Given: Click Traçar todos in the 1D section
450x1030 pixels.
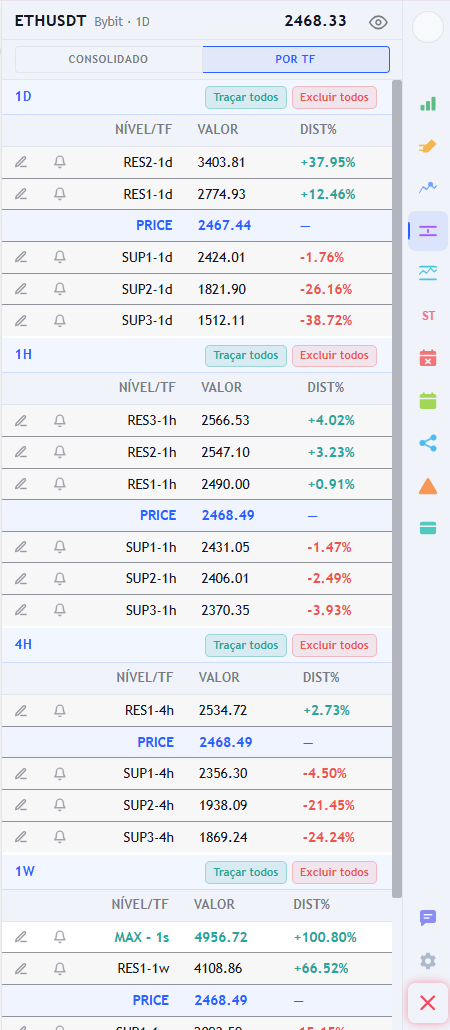Looking at the screenshot, I should [x=246, y=97].
